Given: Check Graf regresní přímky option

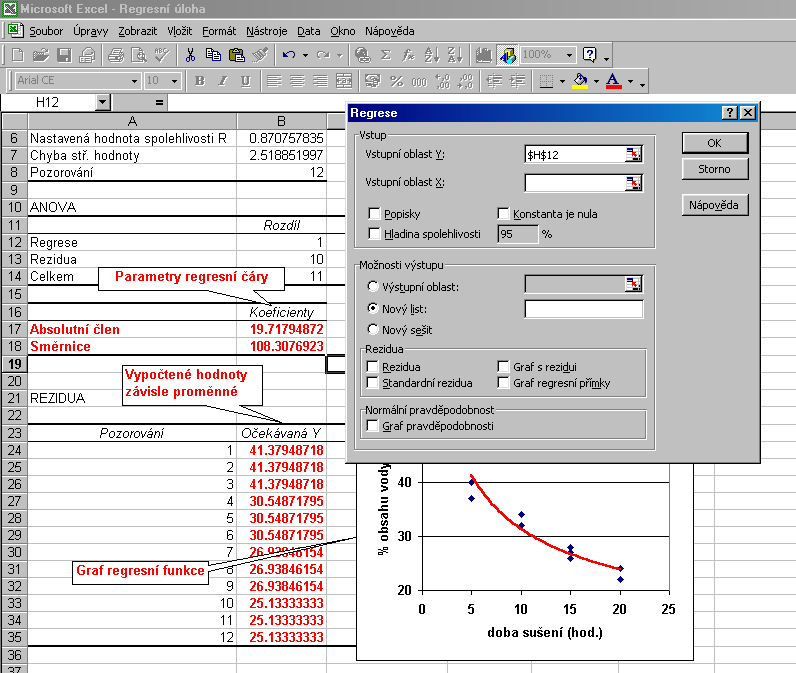Looking at the screenshot, I should (503, 383).
